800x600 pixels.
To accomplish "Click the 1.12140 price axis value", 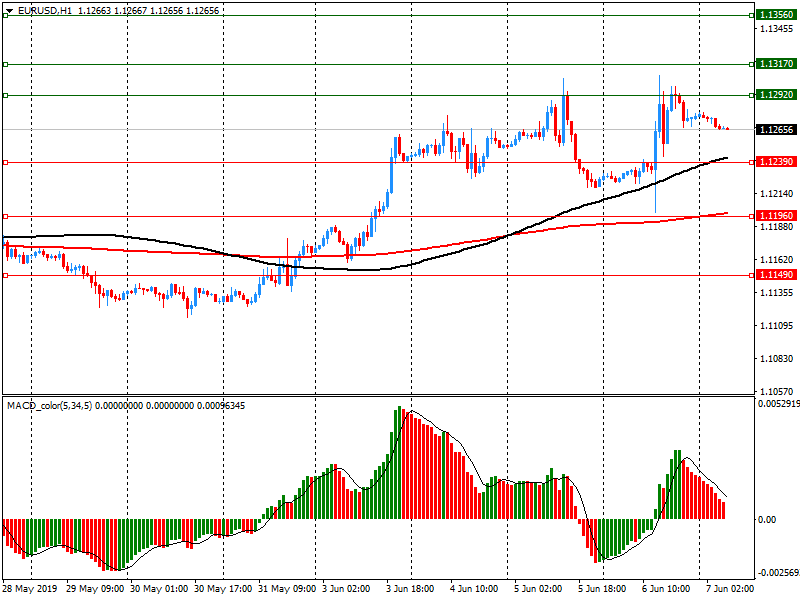I will pyautogui.click(x=777, y=194).
